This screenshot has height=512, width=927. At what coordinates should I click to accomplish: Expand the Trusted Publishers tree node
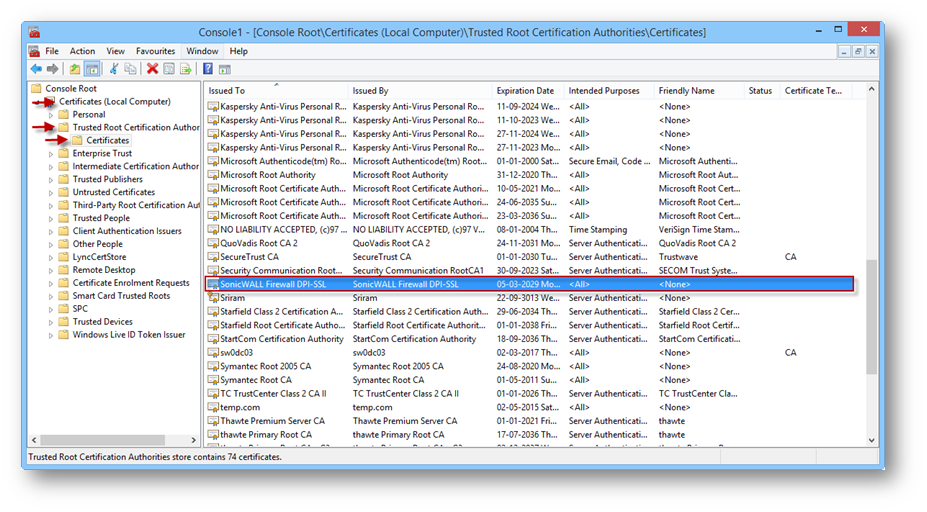pos(52,180)
